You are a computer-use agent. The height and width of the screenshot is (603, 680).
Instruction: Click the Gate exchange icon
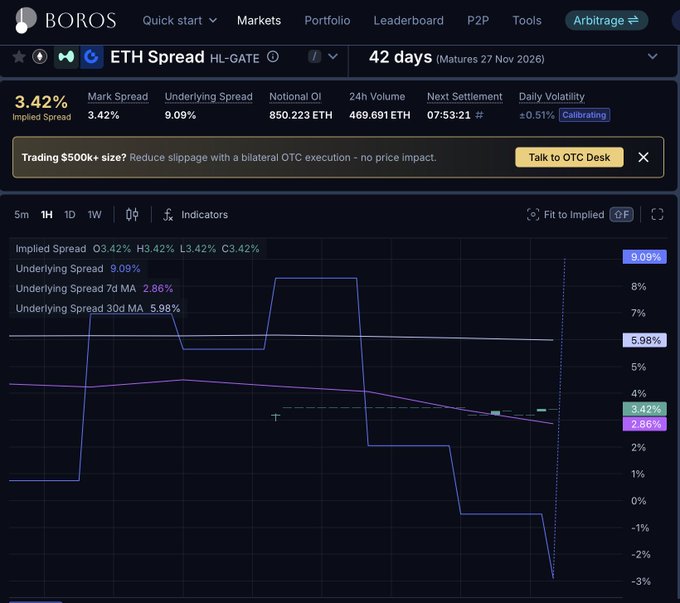(92, 56)
